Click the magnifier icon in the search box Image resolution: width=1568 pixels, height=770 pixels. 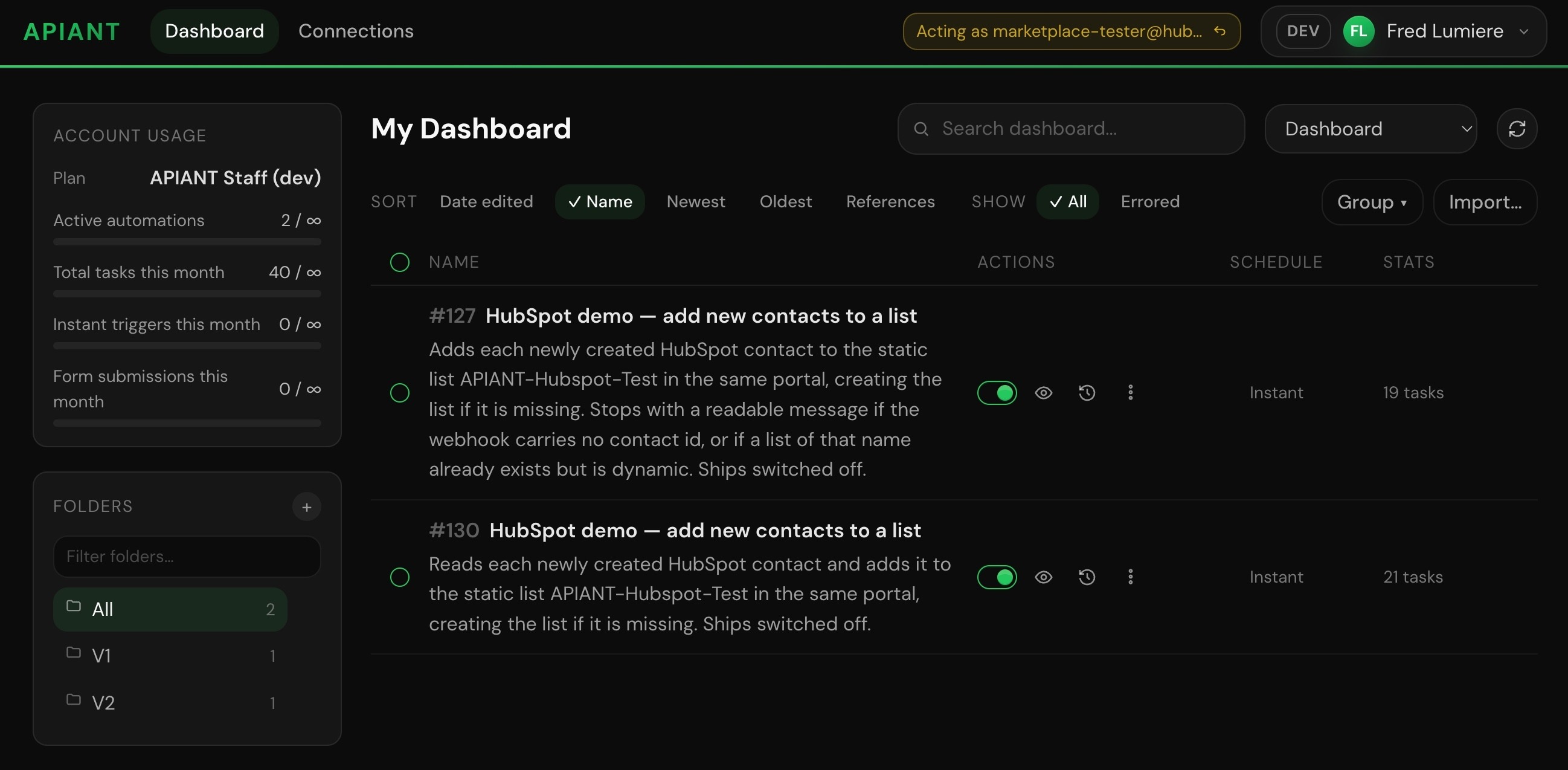[x=921, y=129]
